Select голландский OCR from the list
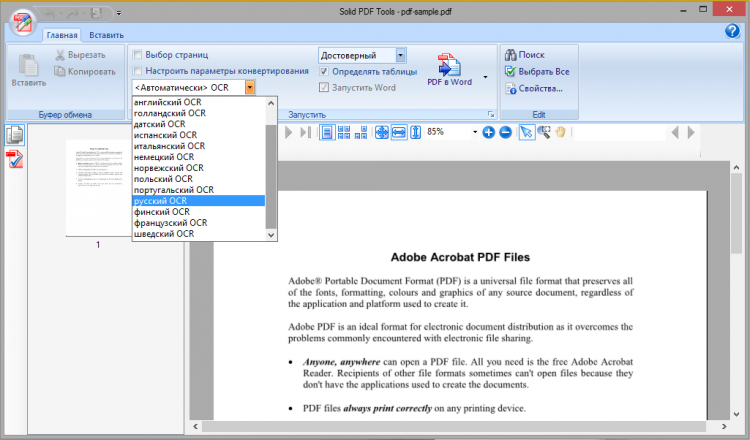Image resolution: width=750 pixels, height=440 pixels. [x=199, y=113]
